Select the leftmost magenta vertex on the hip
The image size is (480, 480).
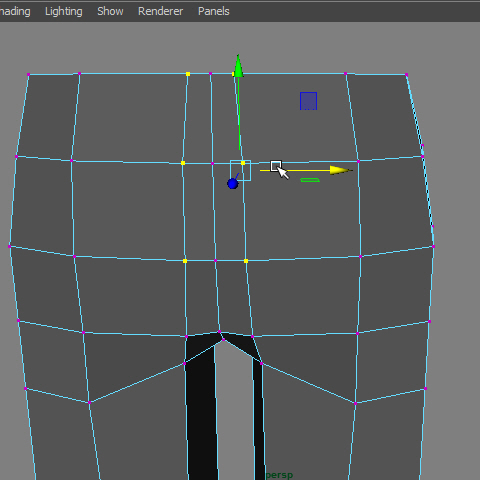9,246
